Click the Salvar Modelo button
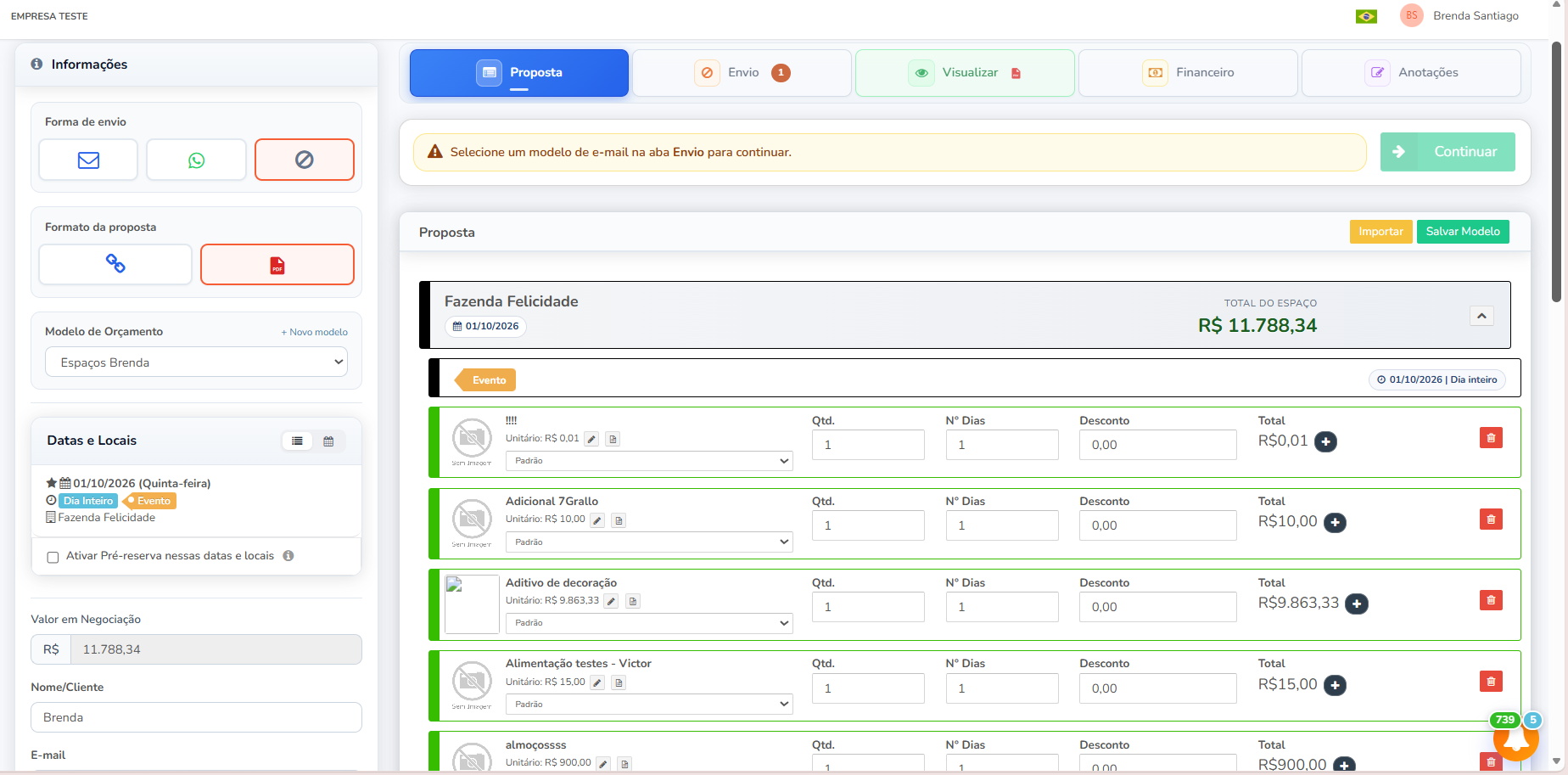Viewport: 1568px width, 775px height. coord(1463,232)
